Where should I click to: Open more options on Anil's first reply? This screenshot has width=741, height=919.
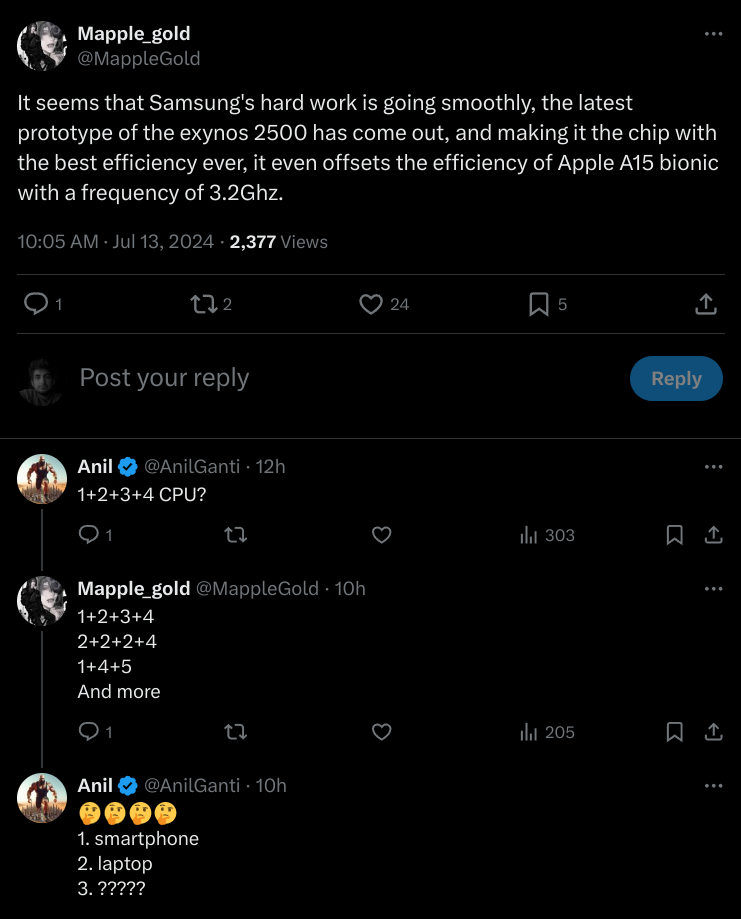713,467
